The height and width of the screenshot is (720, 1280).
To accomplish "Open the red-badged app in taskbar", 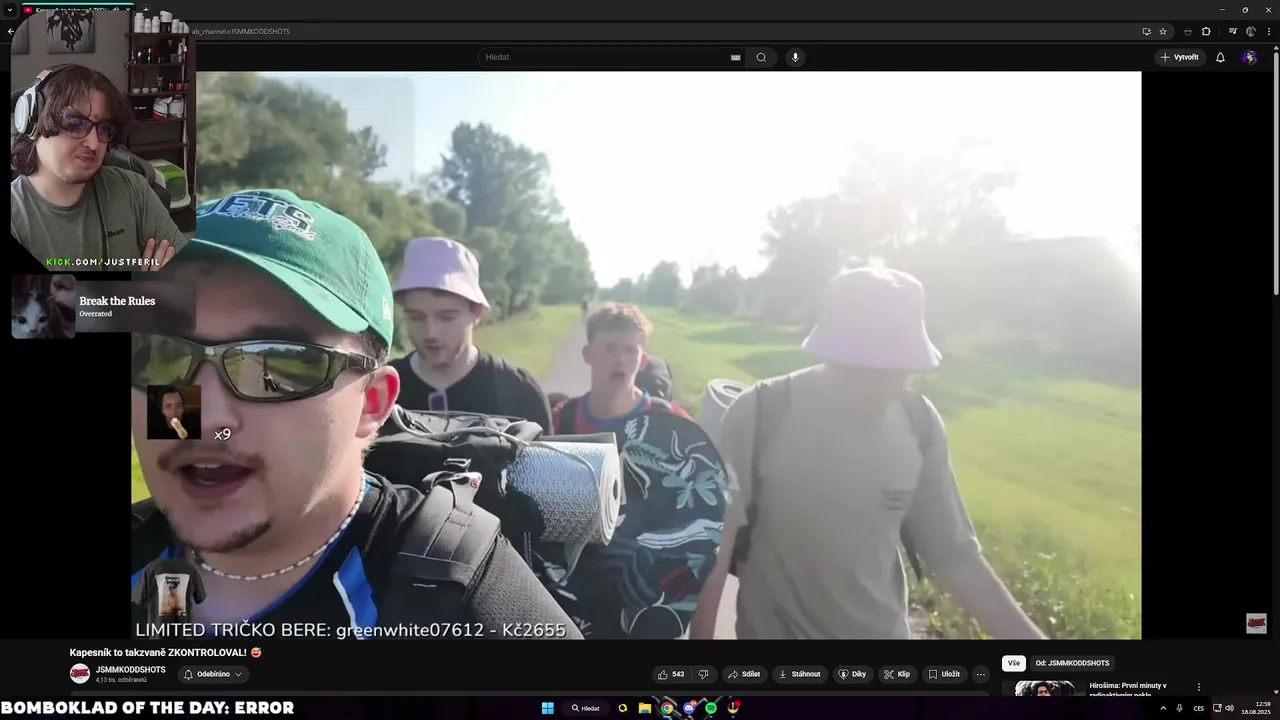I will click(733, 708).
